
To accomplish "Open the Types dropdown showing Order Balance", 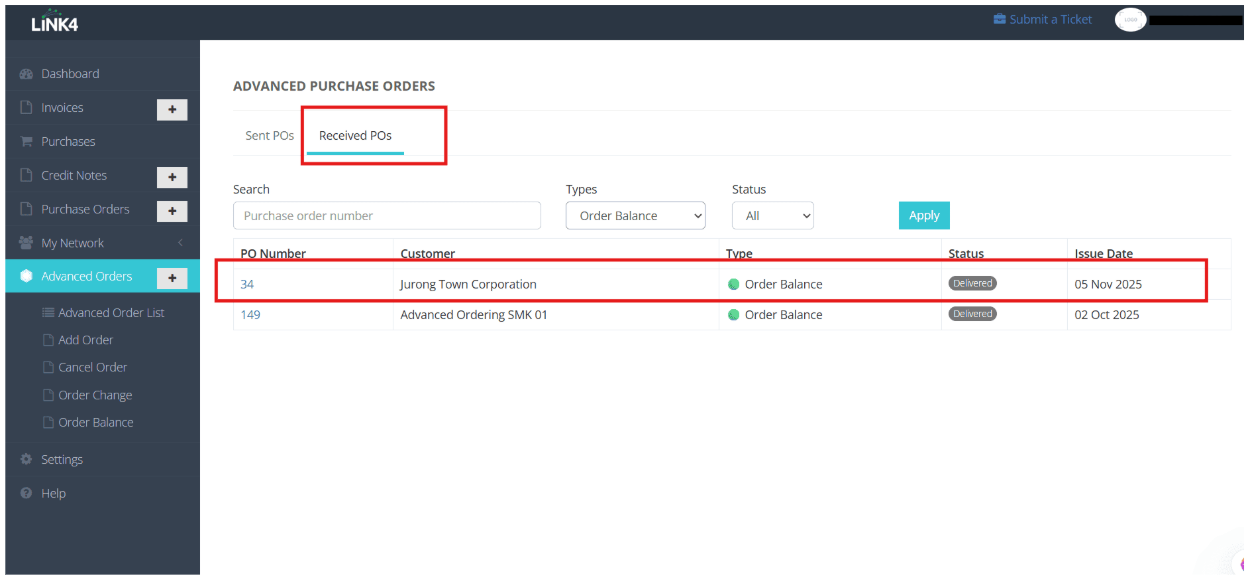I will [635, 216].
